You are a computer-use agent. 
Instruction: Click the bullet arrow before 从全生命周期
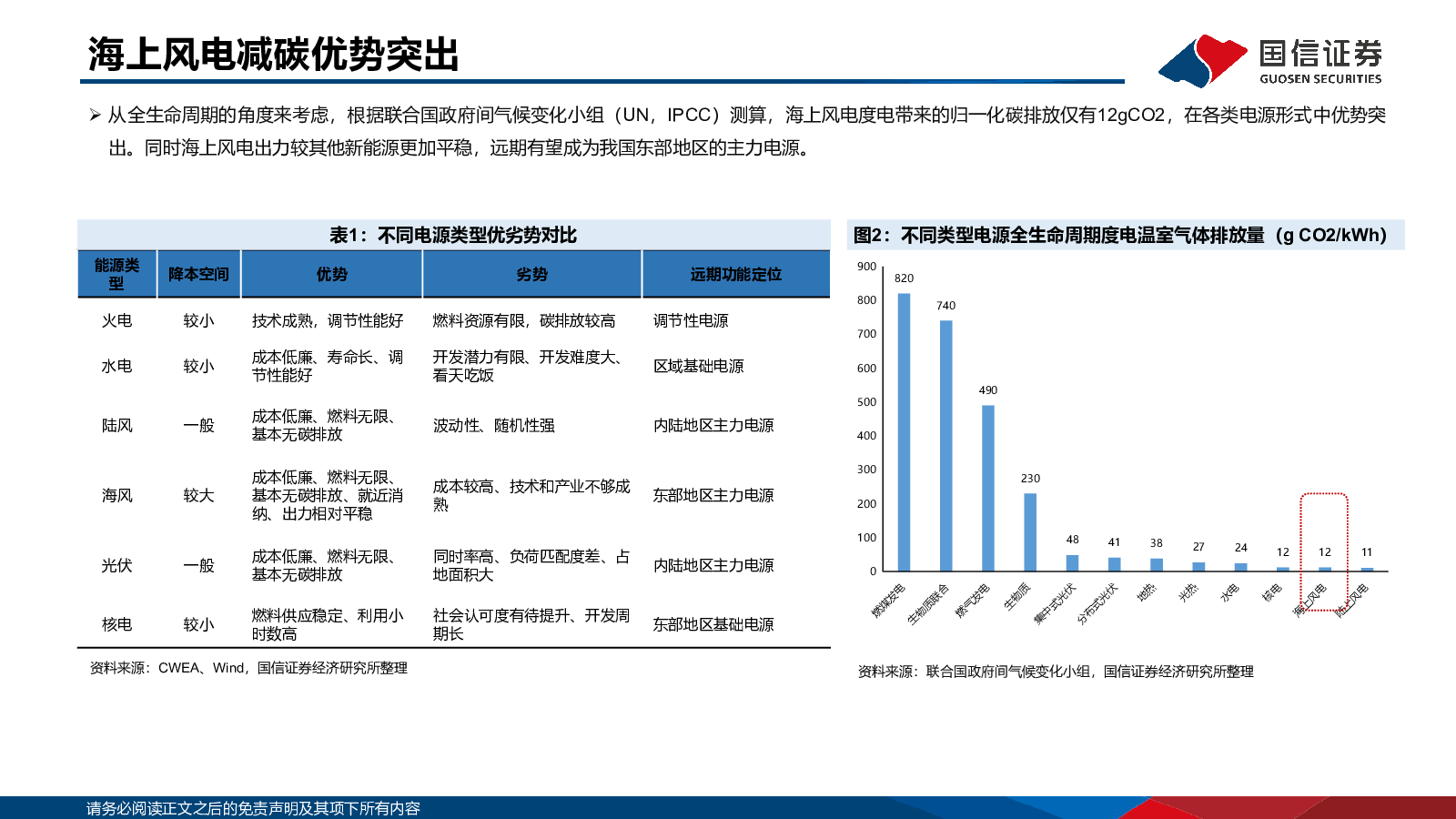(x=95, y=115)
